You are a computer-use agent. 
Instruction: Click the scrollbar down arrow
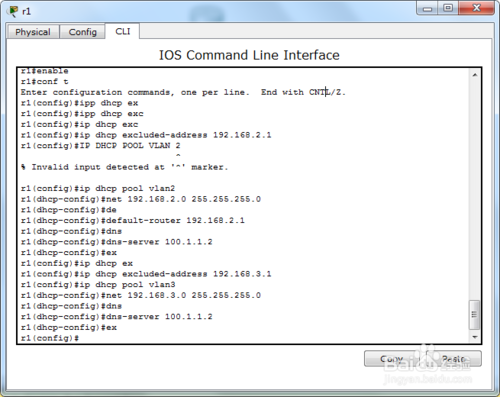click(475, 337)
